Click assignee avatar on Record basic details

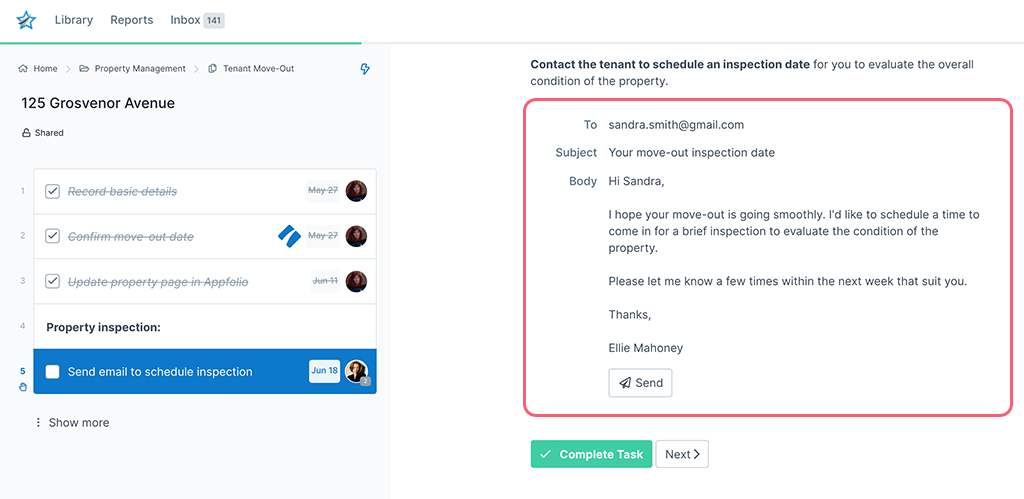click(356, 191)
